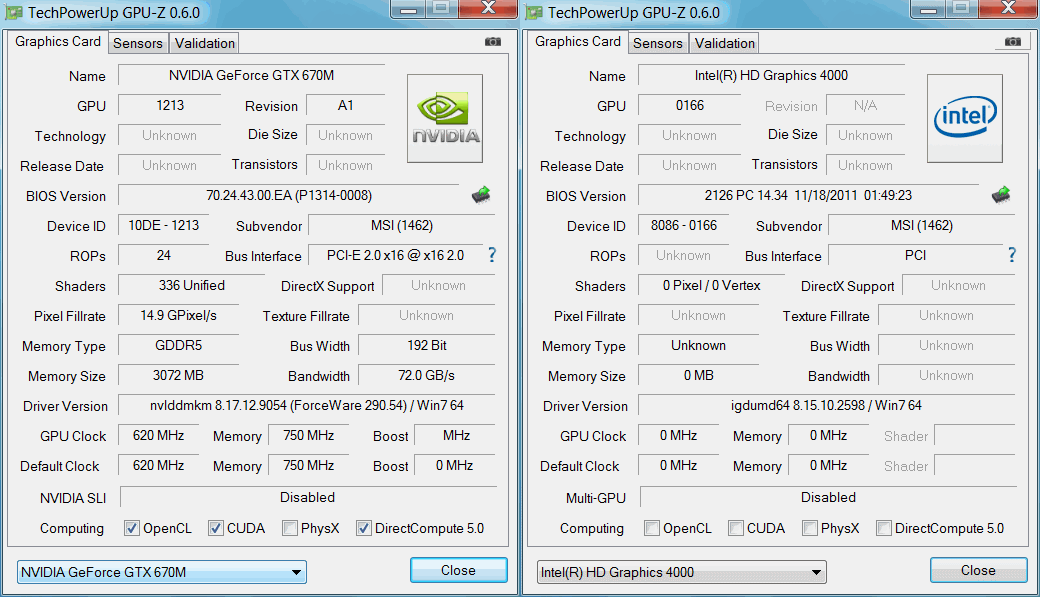Click the camera screenshot icon in NVIDIA window

point(492,42)
